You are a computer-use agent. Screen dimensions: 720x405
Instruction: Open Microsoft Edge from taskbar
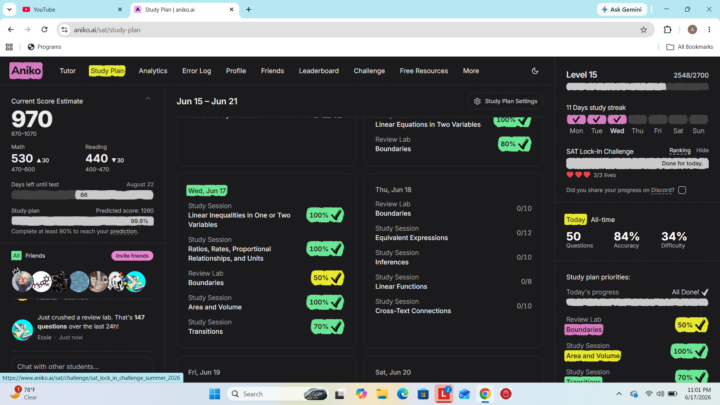(x=402, y=394)
